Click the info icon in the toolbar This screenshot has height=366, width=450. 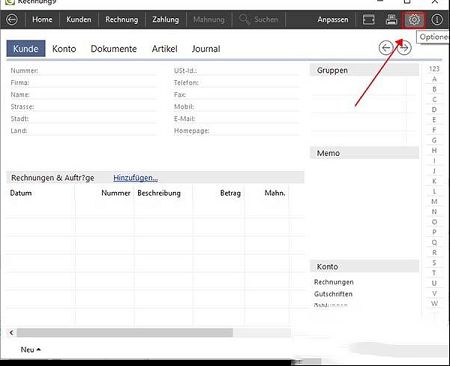click(x=437, y=20)
